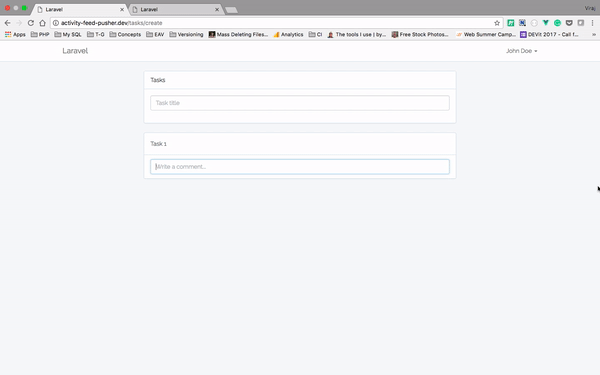Open the Analytics bookmark
The height and width of the screenshot is (375, 600).
point(288,34)
